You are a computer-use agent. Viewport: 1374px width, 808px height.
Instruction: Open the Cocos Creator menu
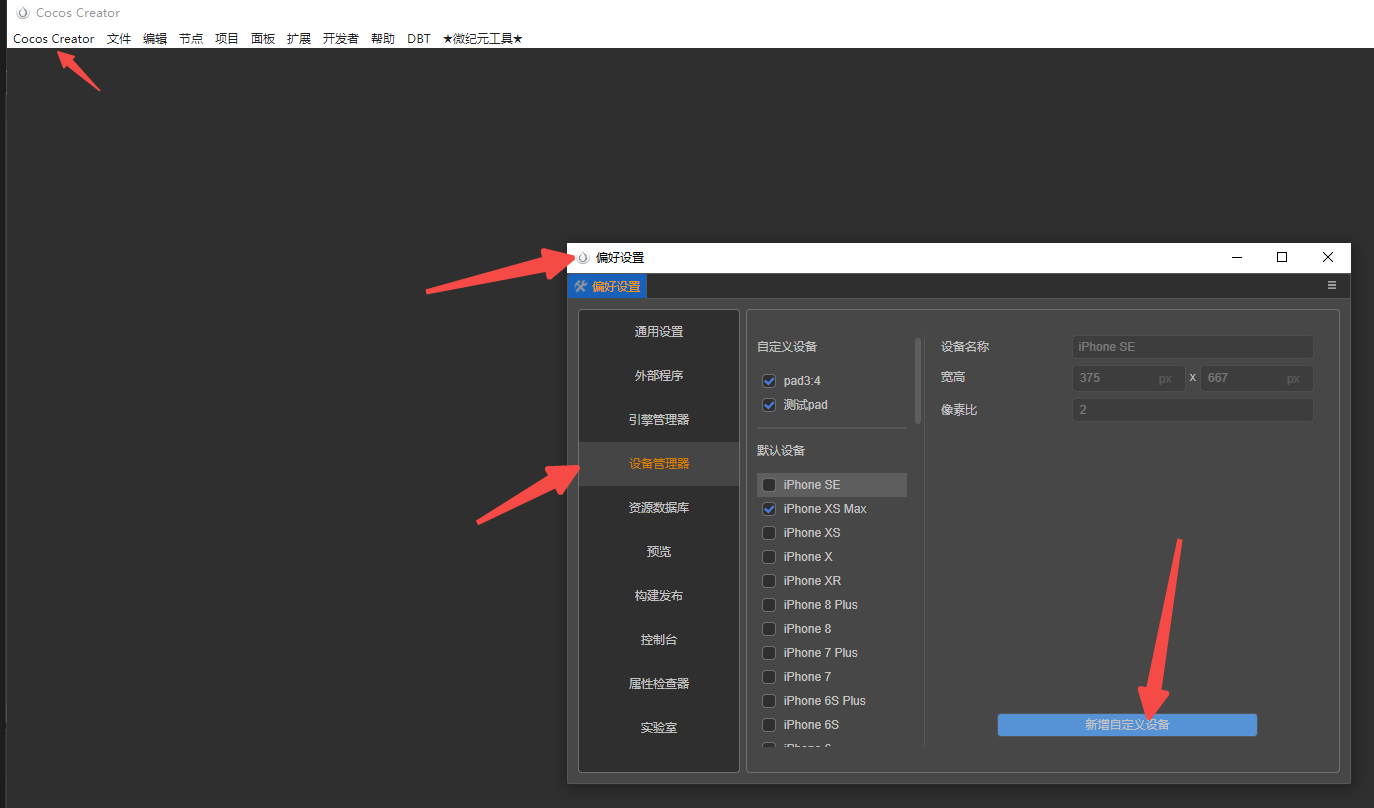54,39
